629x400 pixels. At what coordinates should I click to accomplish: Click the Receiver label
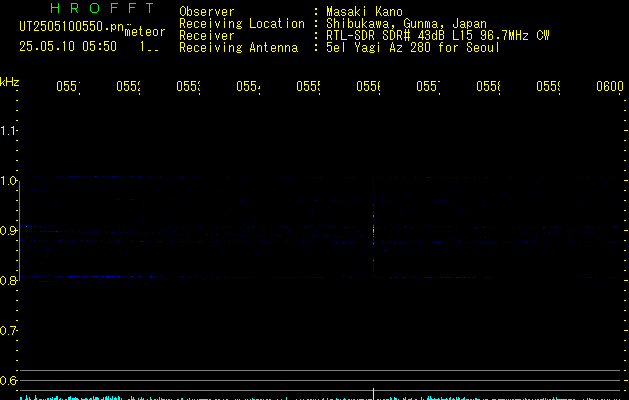click(207, 36)
